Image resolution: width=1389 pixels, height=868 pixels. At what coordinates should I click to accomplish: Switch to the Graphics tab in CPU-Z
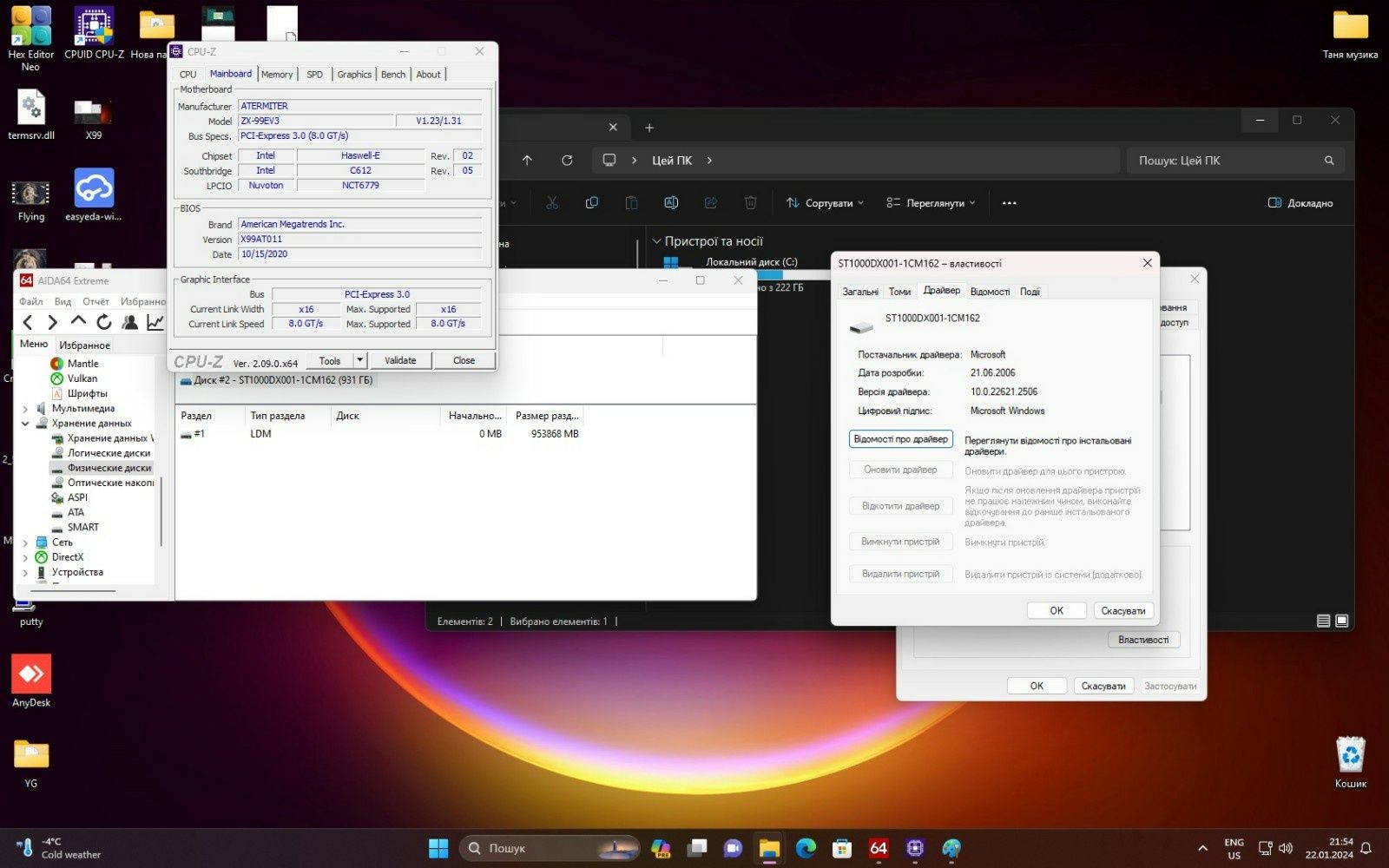tap(354, 75)
